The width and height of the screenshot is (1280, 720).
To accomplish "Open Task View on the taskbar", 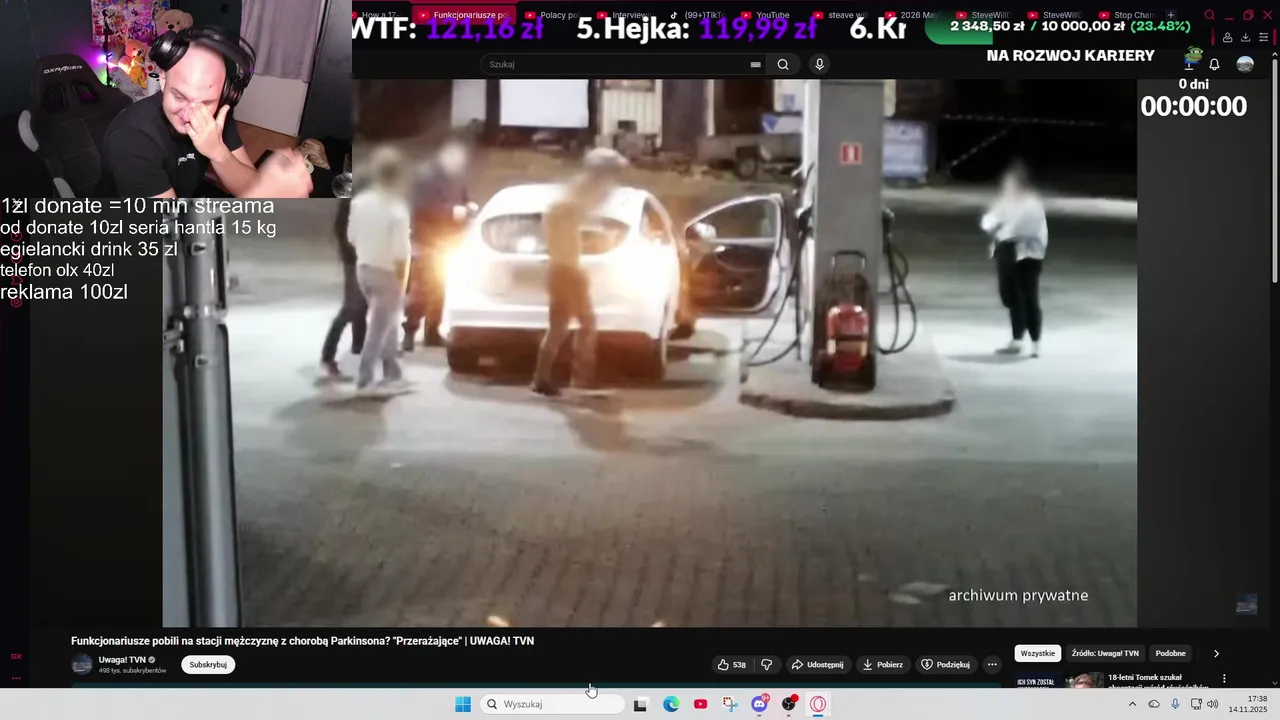I will pyautogui.click(x=640, y=704).
